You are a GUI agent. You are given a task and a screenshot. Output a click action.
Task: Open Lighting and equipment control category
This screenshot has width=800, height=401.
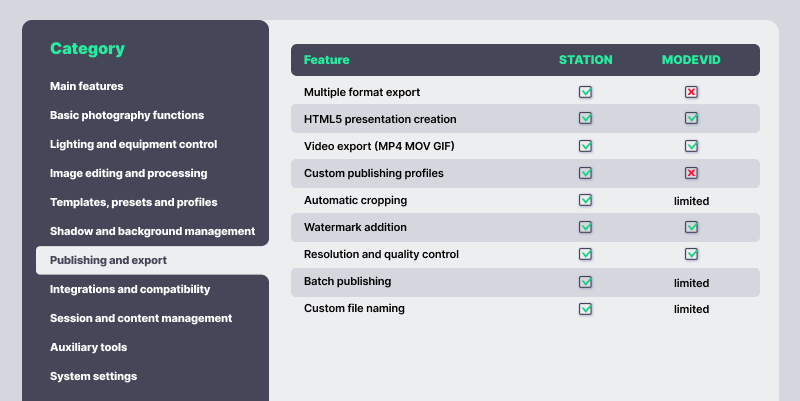133,144
